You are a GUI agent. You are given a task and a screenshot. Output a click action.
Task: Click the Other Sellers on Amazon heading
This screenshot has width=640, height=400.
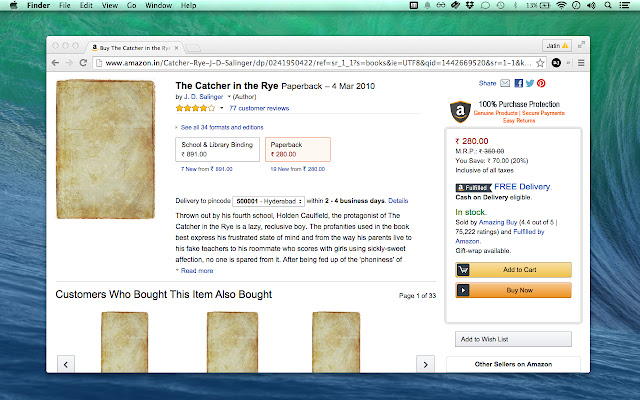pyautogui.click(x=513, y=364)
